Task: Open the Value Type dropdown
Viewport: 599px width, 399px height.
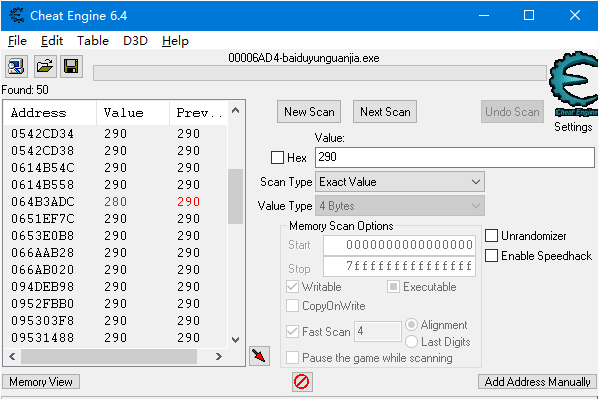Action: click(400, 206)
